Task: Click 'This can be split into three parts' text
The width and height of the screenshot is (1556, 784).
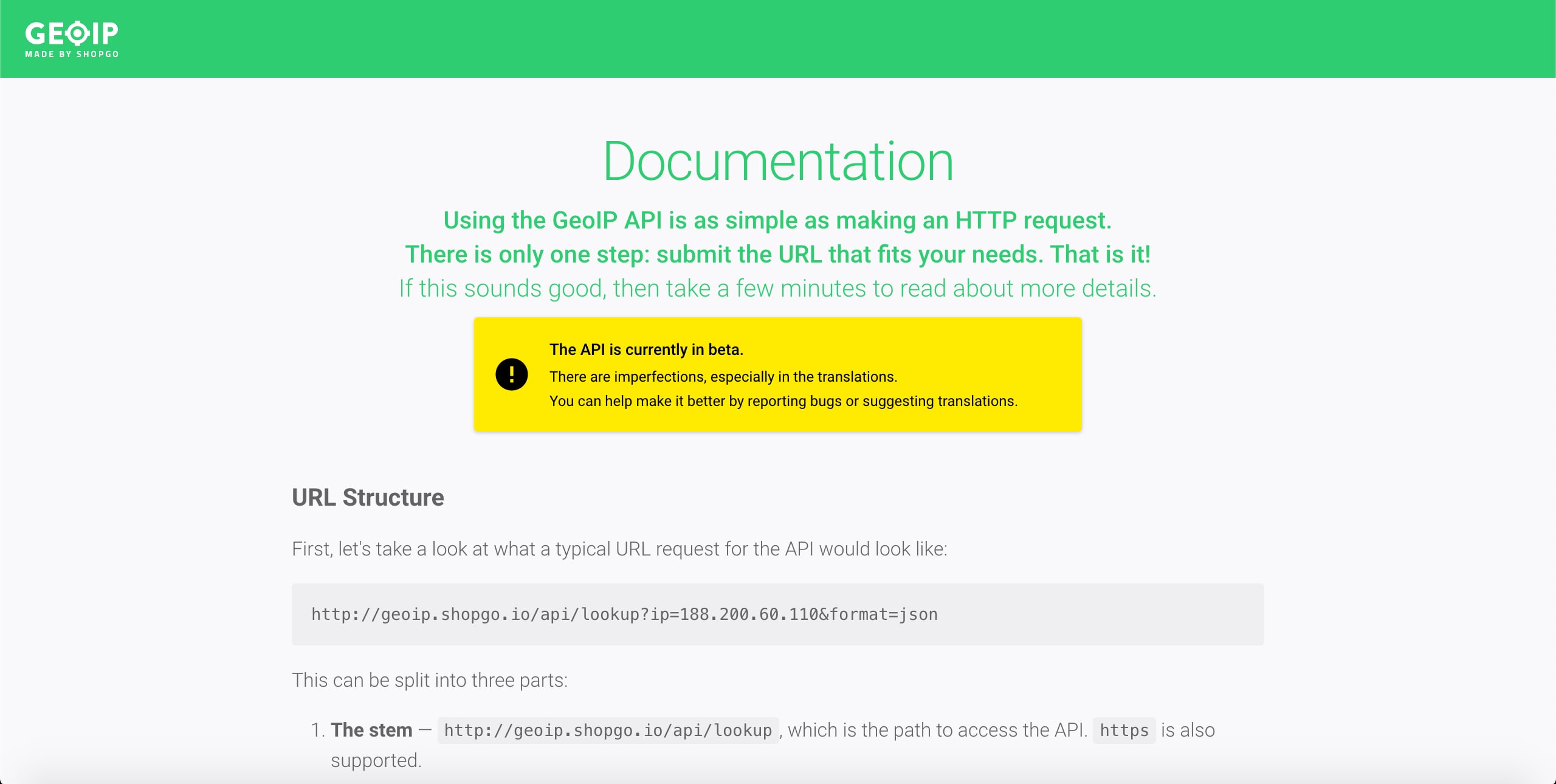Action: (430, 680)
